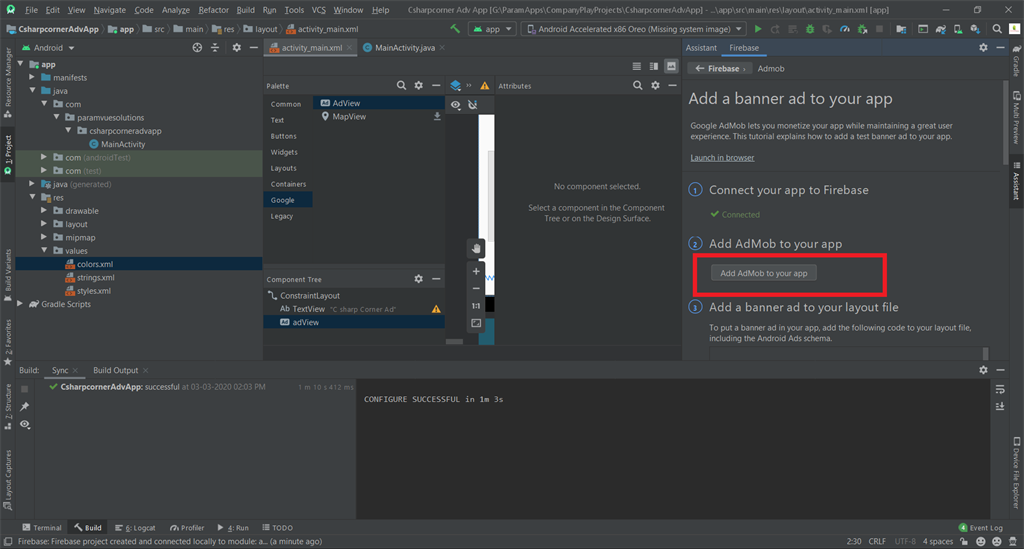
Task: Open Attributes panel settings gear
Action: 655,86
